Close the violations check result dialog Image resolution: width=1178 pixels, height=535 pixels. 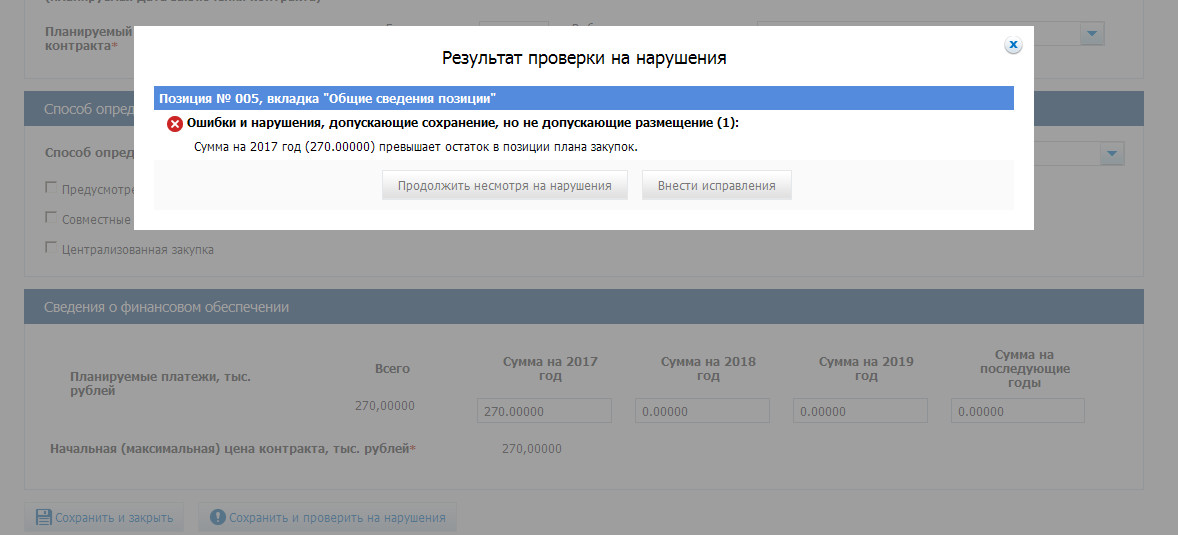click(x=1013, y=45)
